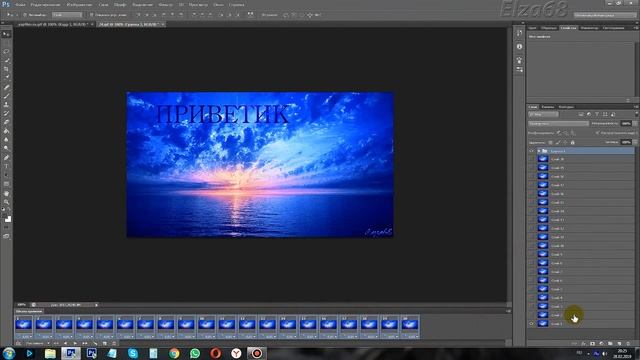Open Auto-Select target dropdown in options bar
This screenshot has width=640, height=360.
(x=67, y=15)
